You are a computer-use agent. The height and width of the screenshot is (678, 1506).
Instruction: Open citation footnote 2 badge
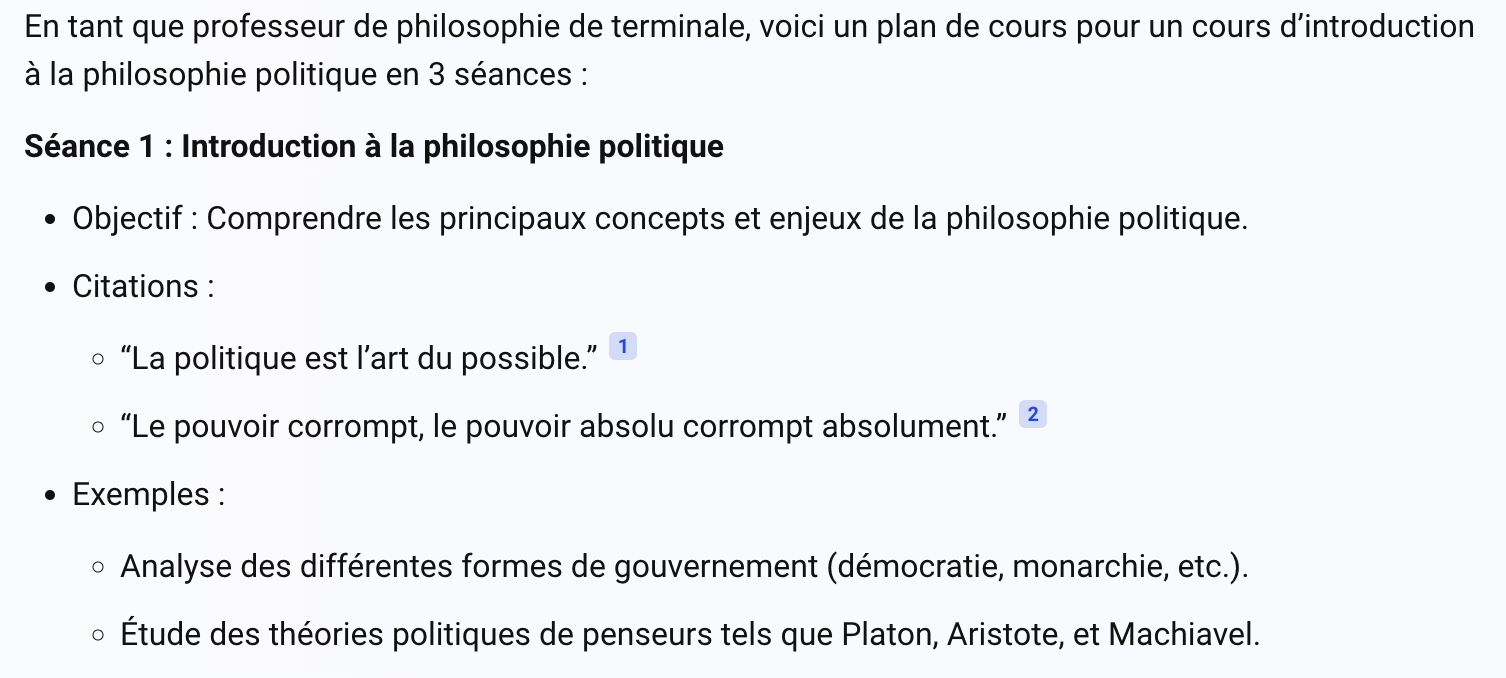click(x=1032, y=415)
